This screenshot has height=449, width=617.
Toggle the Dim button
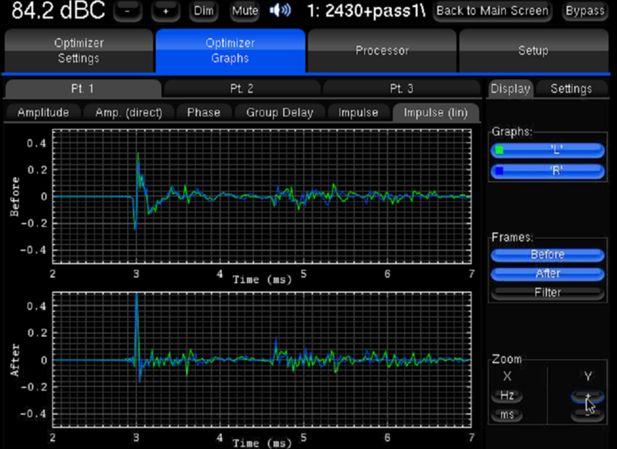[x=204, y=11]
